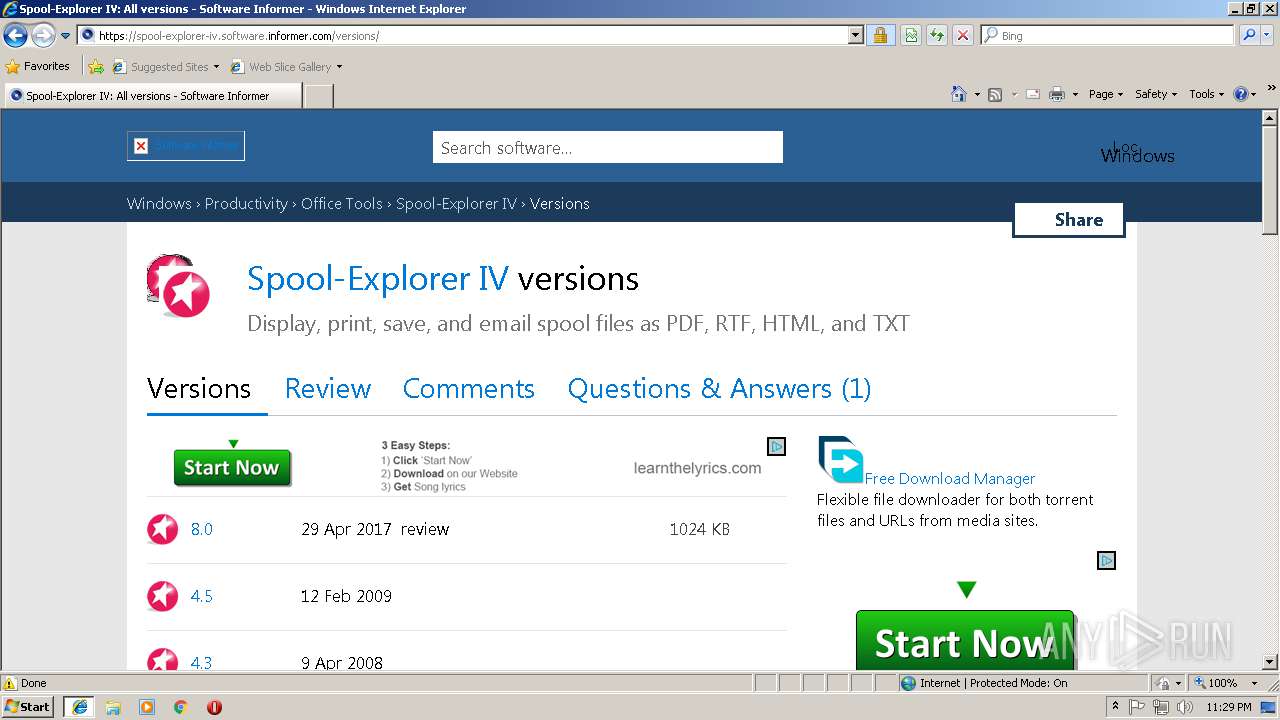Click the Share button

point(1069,220)
